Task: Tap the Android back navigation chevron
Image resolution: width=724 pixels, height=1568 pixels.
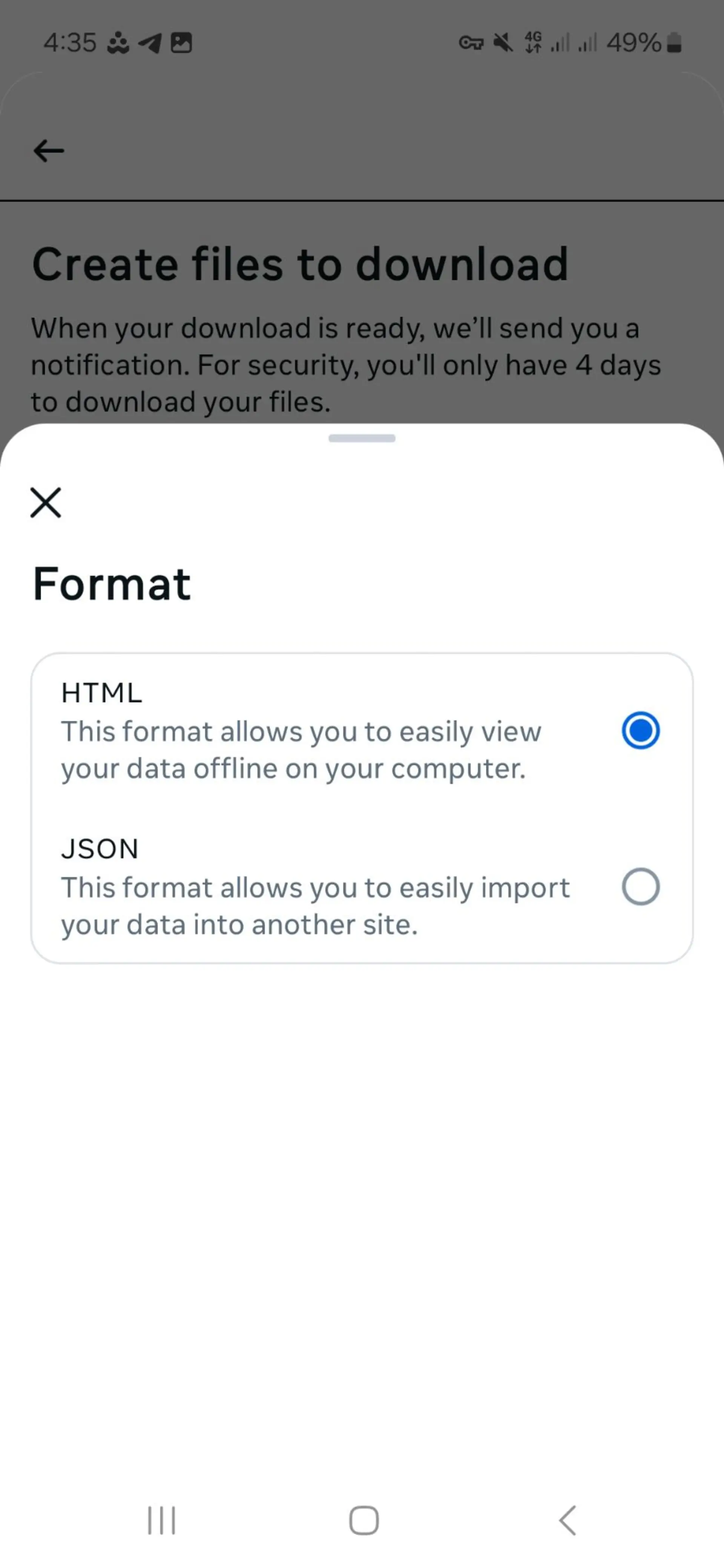Action: click(567, 1520)
